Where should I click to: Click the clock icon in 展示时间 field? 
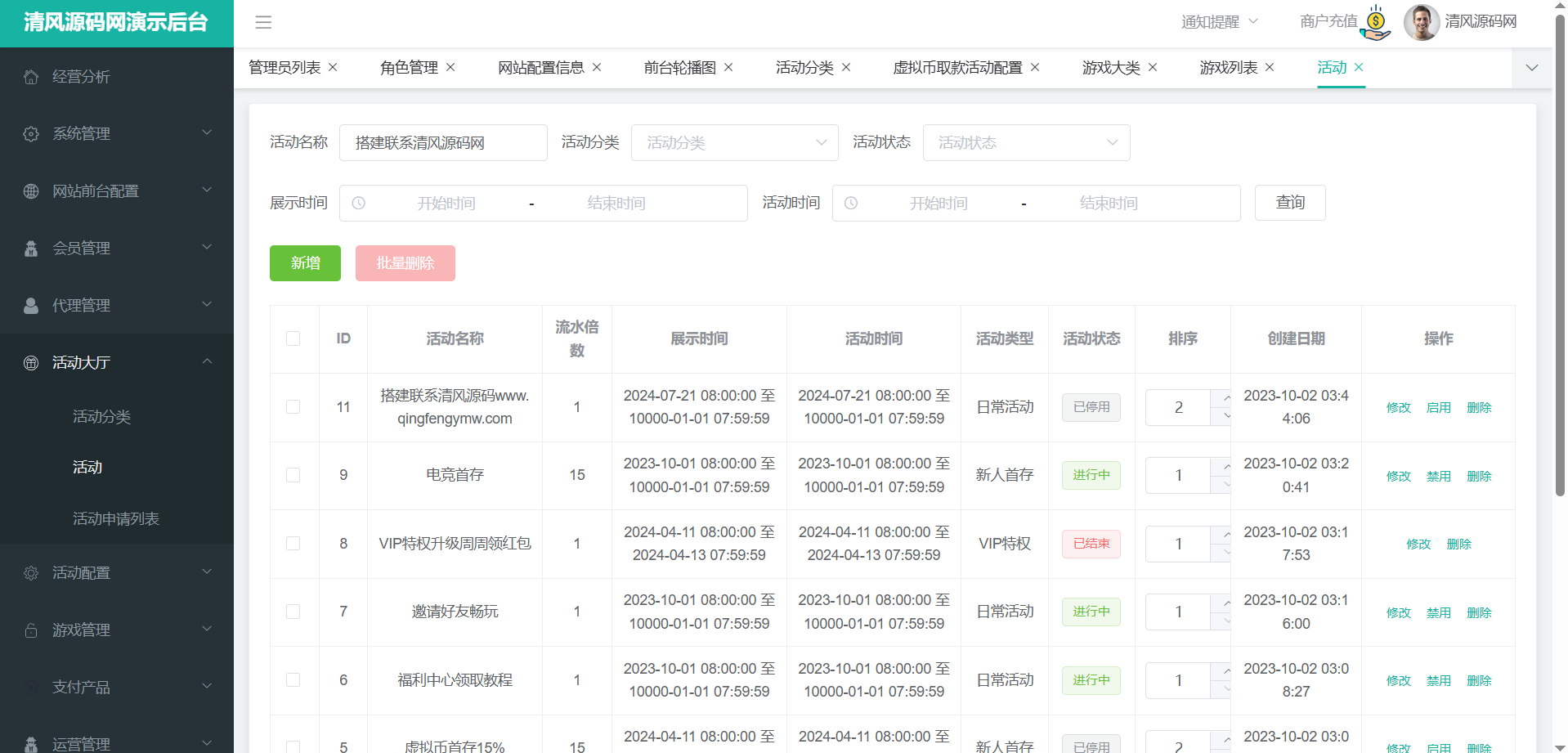coord(358,203)
